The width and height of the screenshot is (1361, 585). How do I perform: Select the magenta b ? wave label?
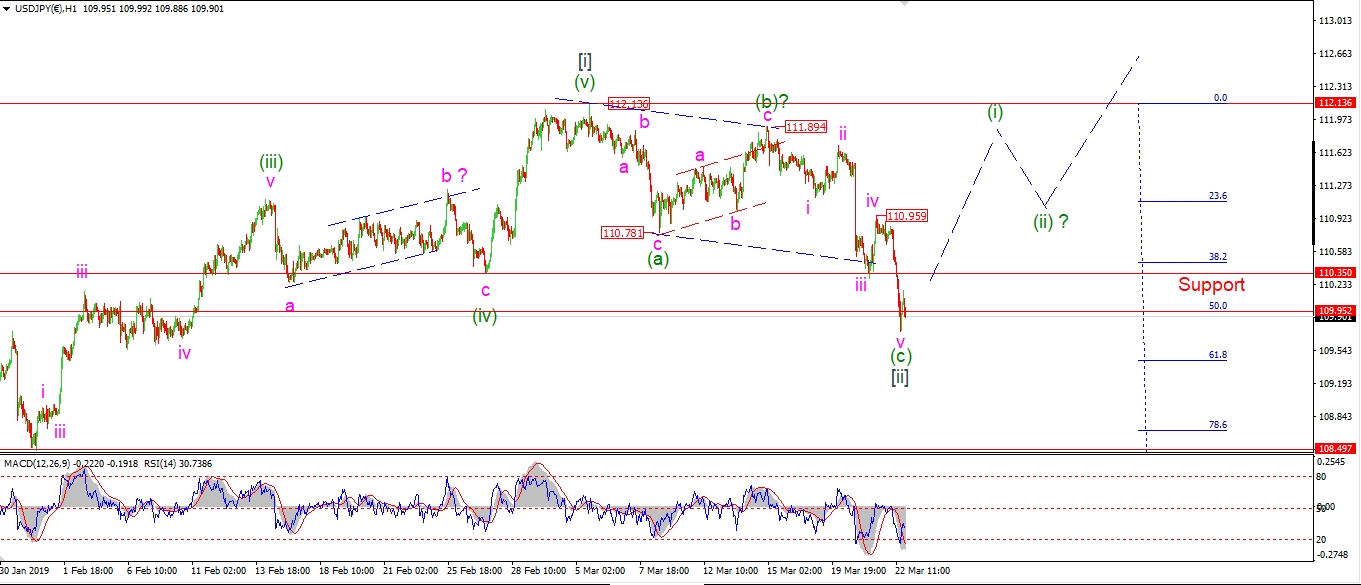[453, 175]
